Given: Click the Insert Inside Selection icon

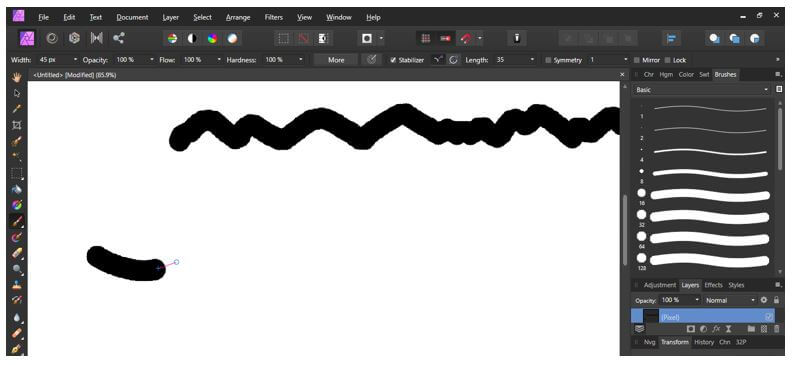Looking at the screenshot, I should 755,38.
